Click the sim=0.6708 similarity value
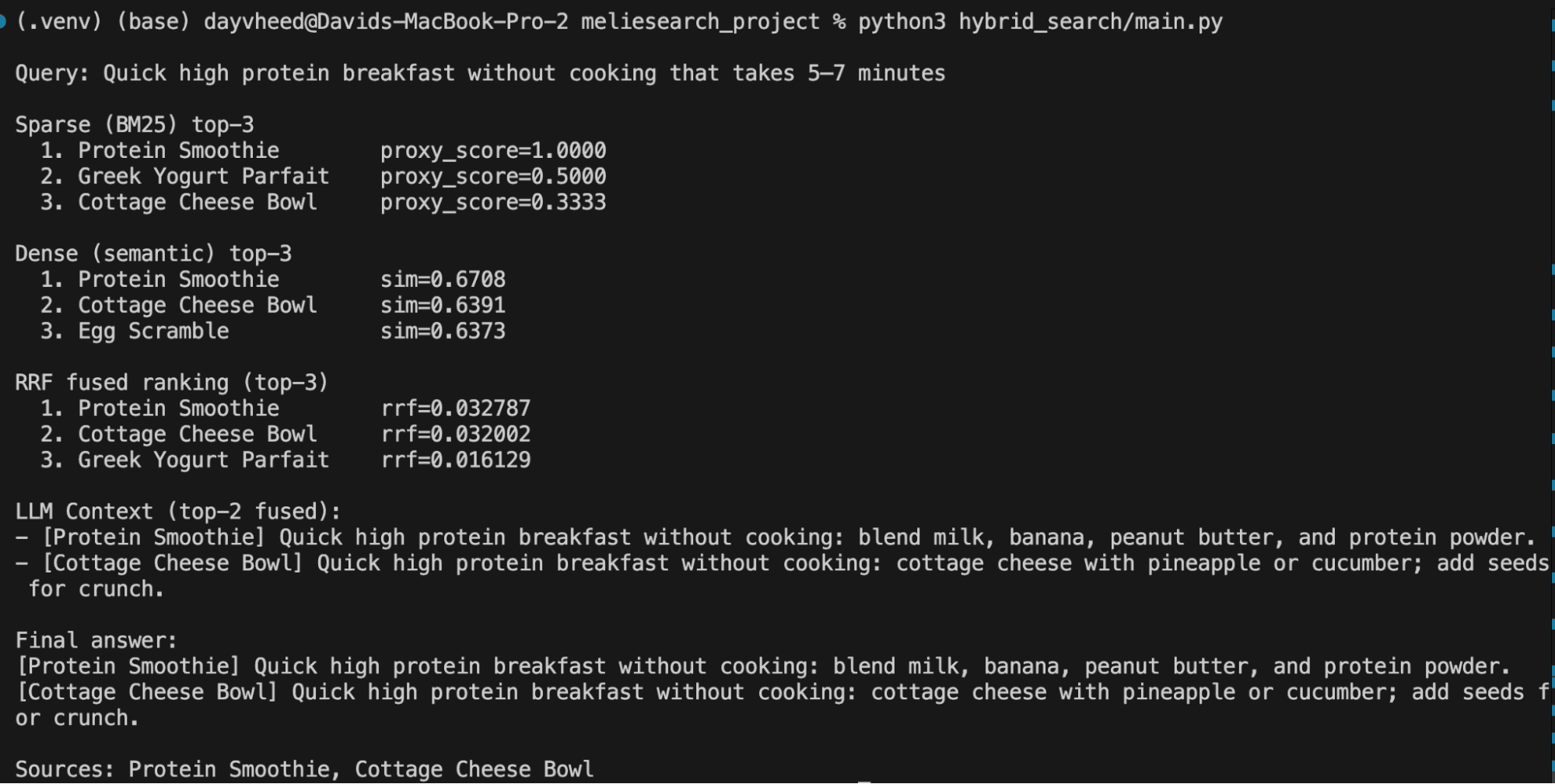This screenshot has width=1555, height=784. coord(443,280)
